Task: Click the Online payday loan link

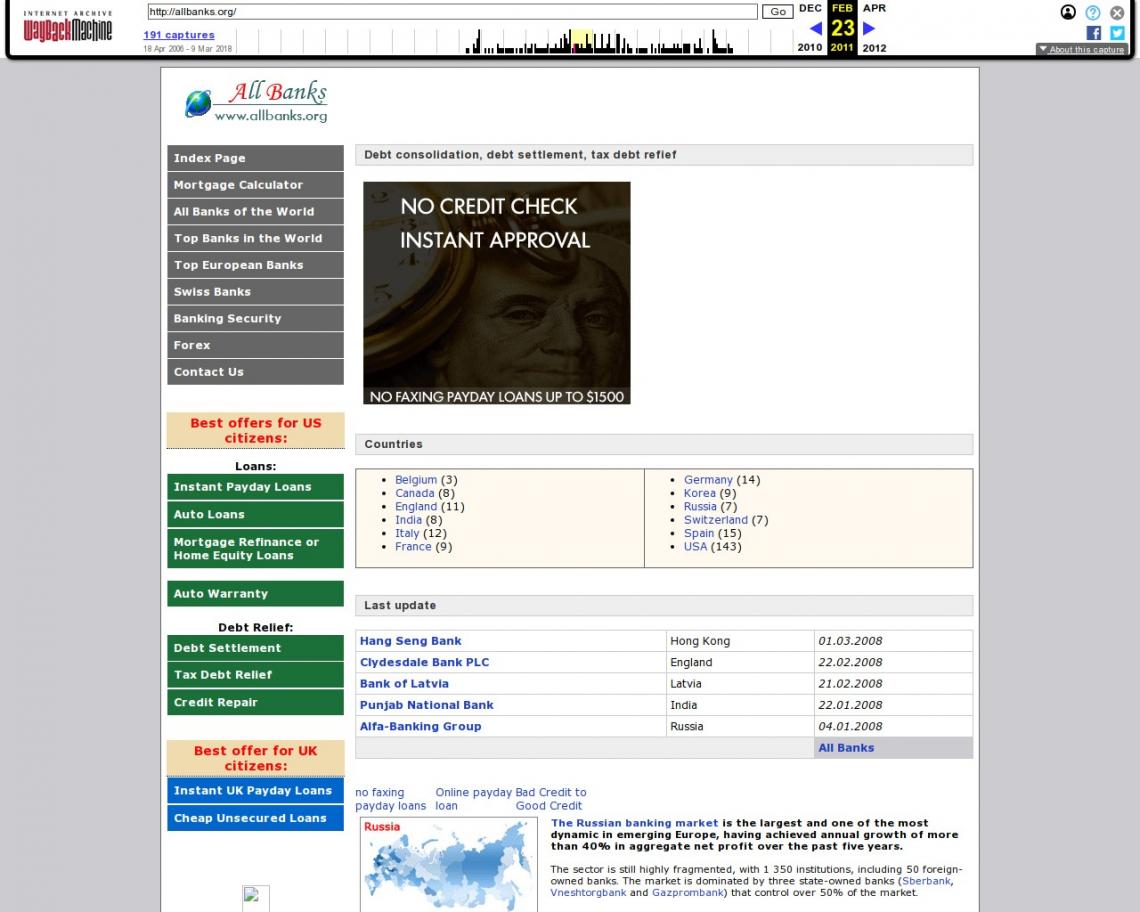Action: click(474, 799)
